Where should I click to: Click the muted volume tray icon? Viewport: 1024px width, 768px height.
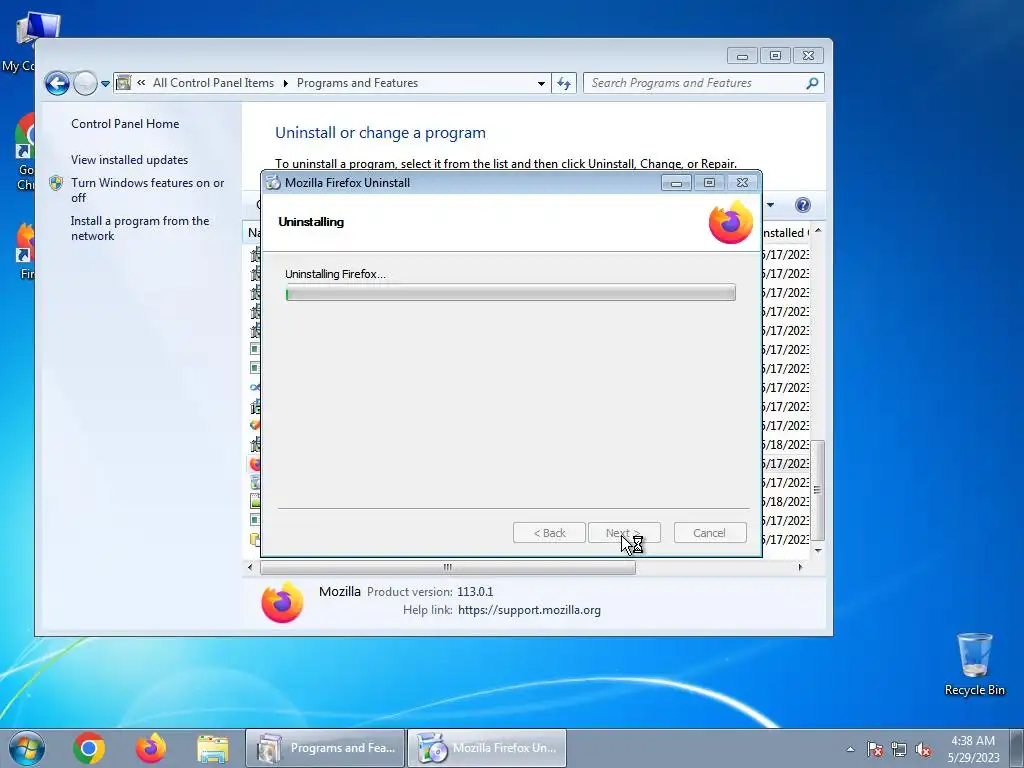coord(923,749)
